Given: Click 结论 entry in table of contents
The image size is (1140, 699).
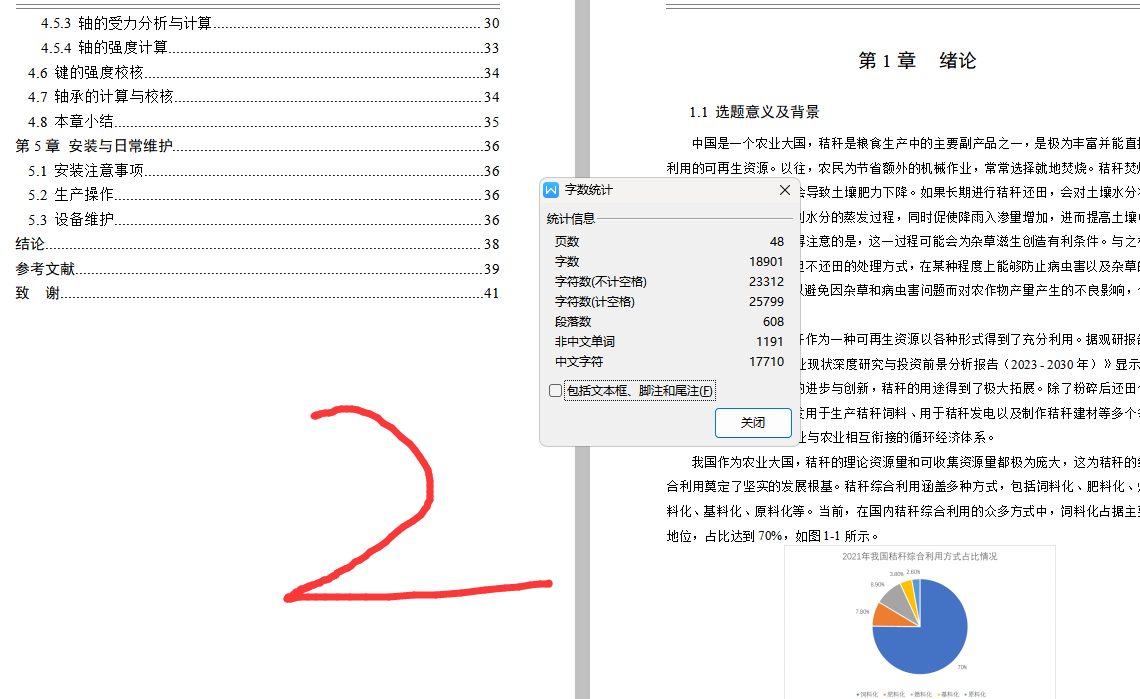Looking at the screenshot, I should coord(257,244).
